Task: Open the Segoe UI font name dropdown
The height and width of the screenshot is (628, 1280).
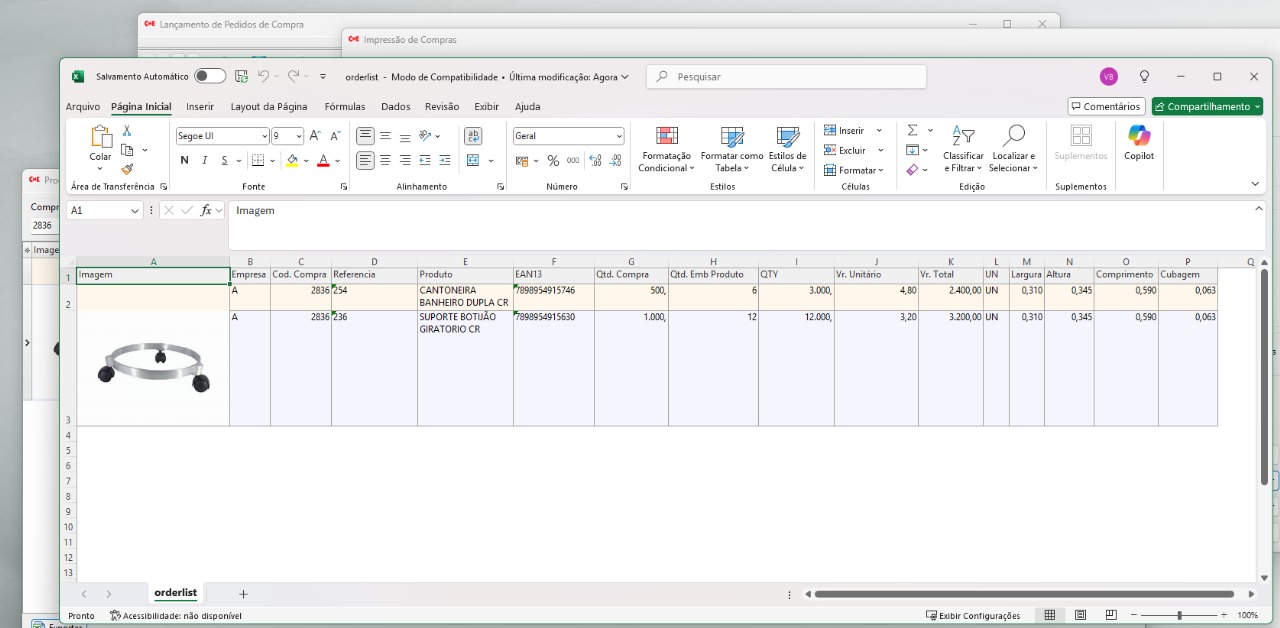Action: coord(264,136)
